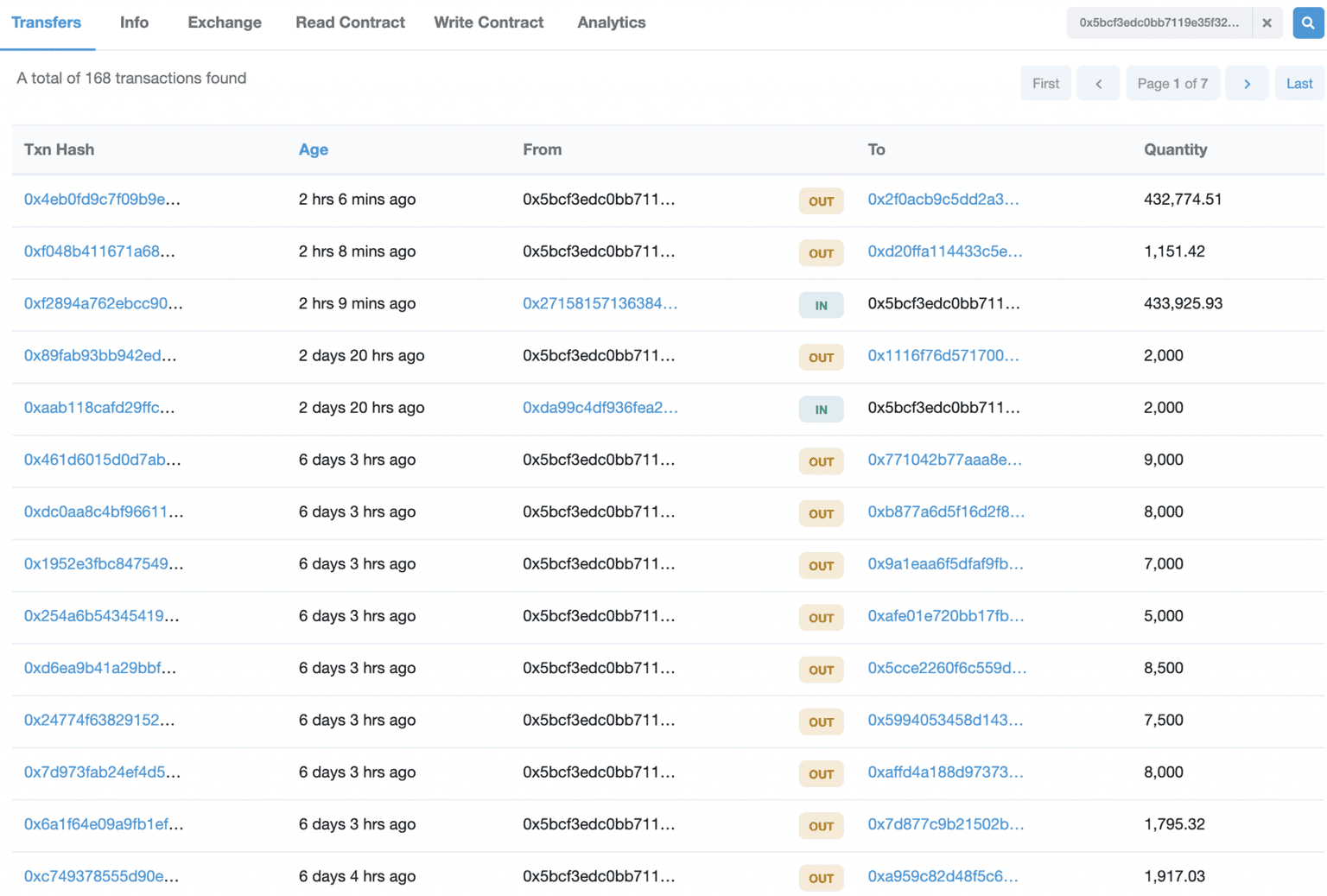Jump to the Last page
The width and height of the screenshot is (1327, 896).
tap(1298, 84)
